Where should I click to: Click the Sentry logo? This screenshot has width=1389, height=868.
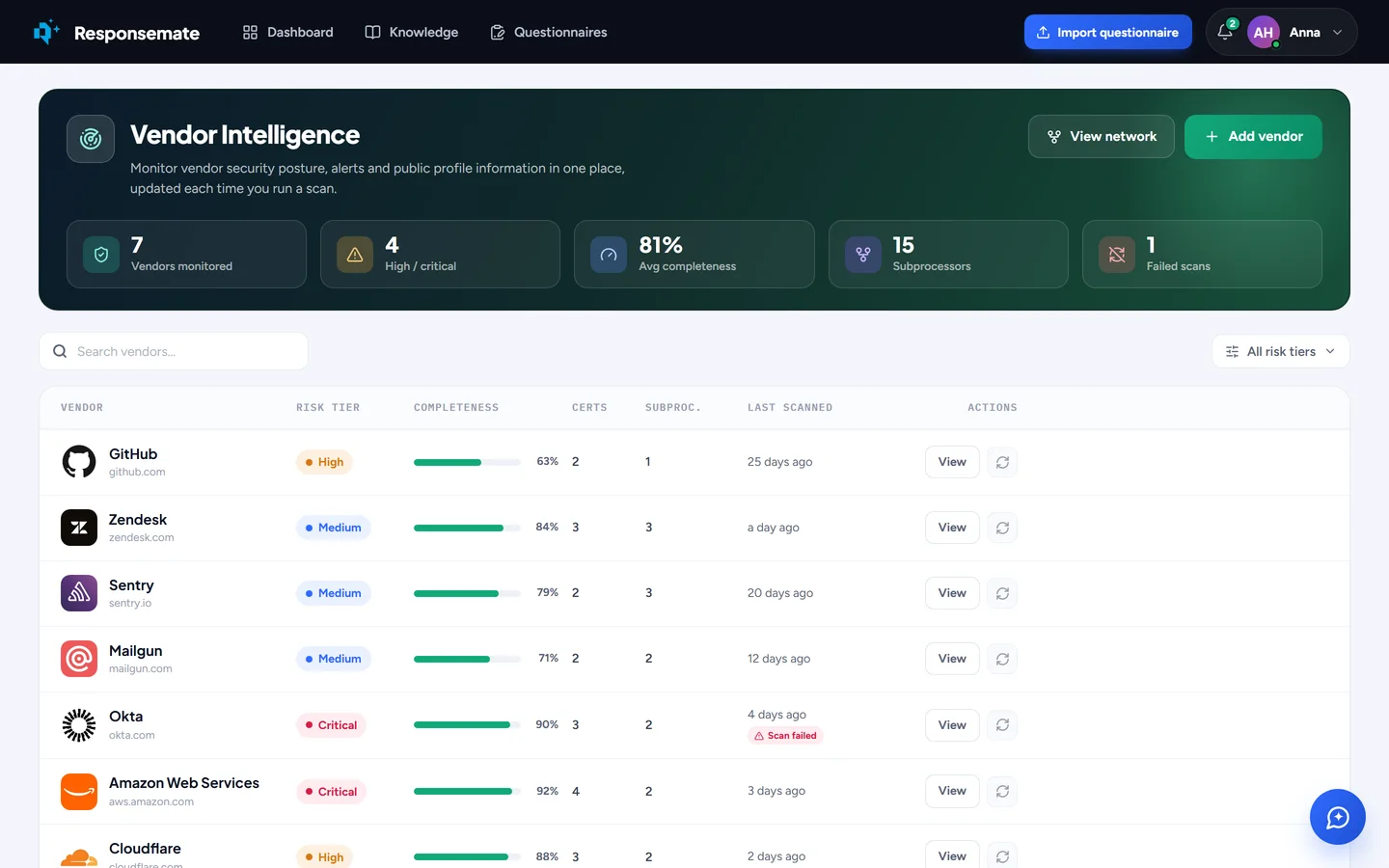(x=79, y=593)
